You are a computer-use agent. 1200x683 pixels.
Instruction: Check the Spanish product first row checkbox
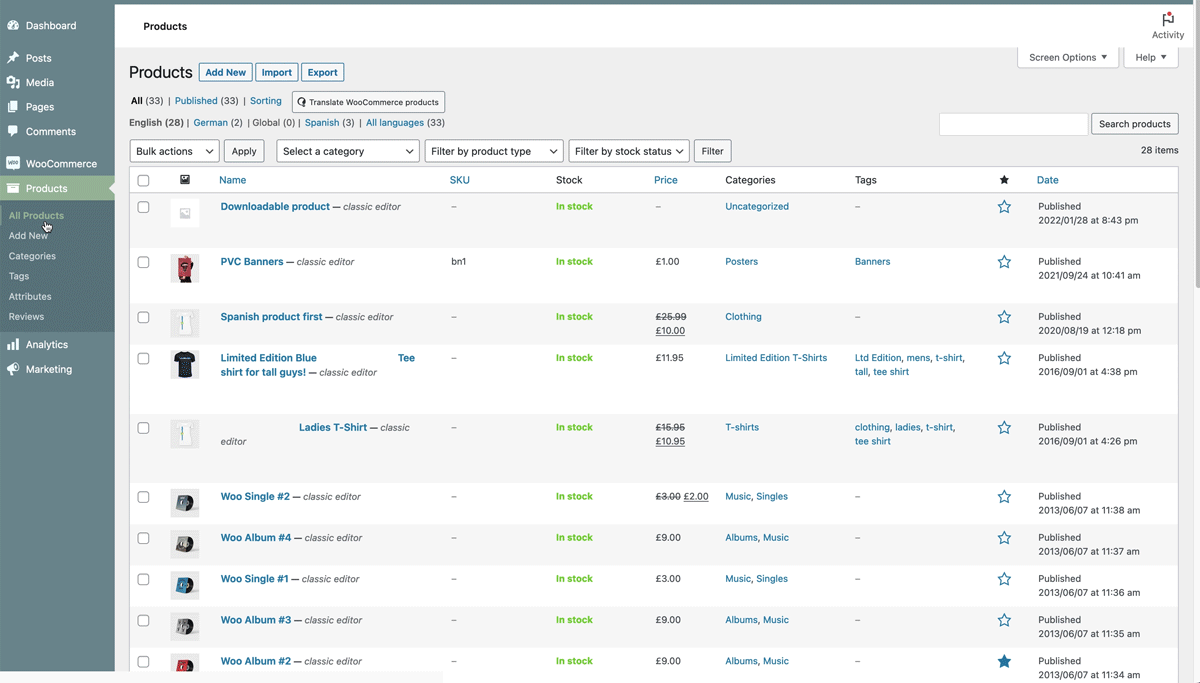point(143,317)
